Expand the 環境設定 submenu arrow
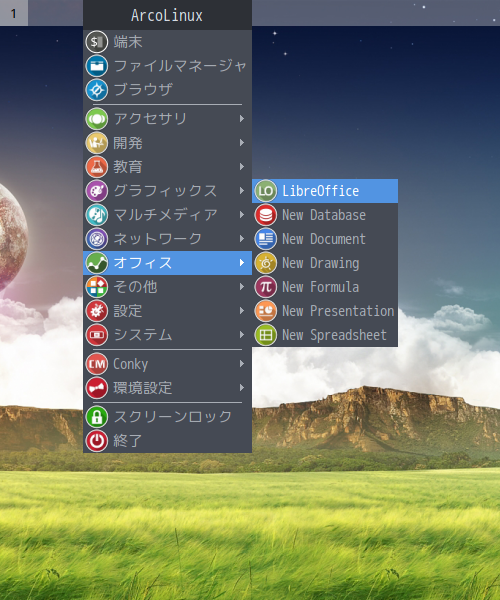The width and height of the screenshot is (500, 600). pos(242,388)
